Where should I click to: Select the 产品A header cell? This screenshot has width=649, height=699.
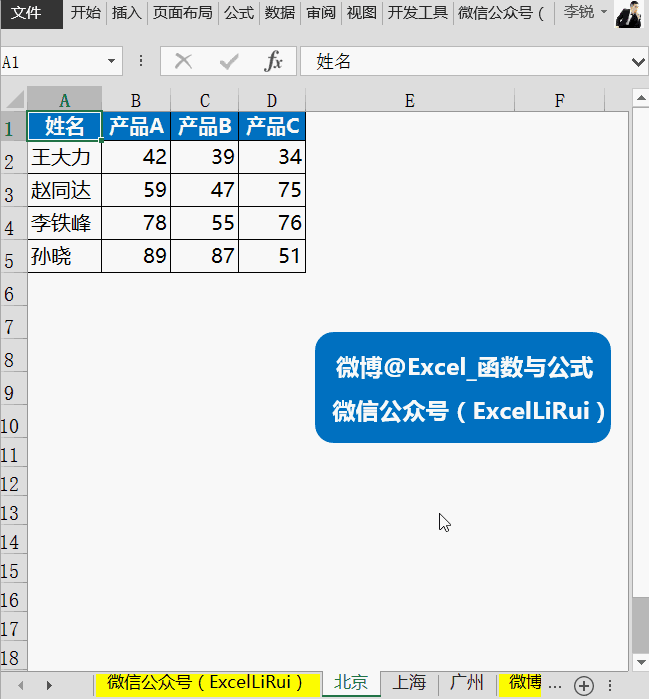(x=136, y=126)
